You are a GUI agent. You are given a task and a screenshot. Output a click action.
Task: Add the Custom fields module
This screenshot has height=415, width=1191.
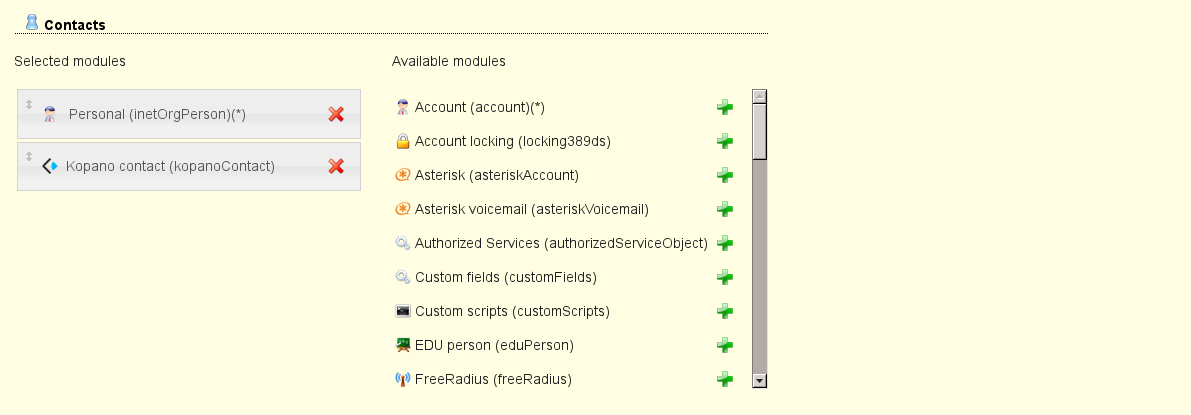725,277
